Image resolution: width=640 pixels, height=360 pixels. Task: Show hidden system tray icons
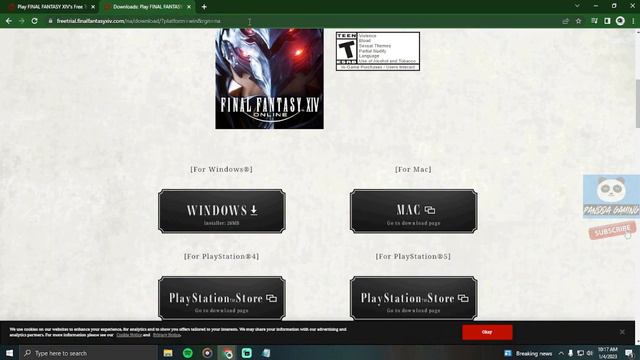pyautogui.click(x=561, y=353)
